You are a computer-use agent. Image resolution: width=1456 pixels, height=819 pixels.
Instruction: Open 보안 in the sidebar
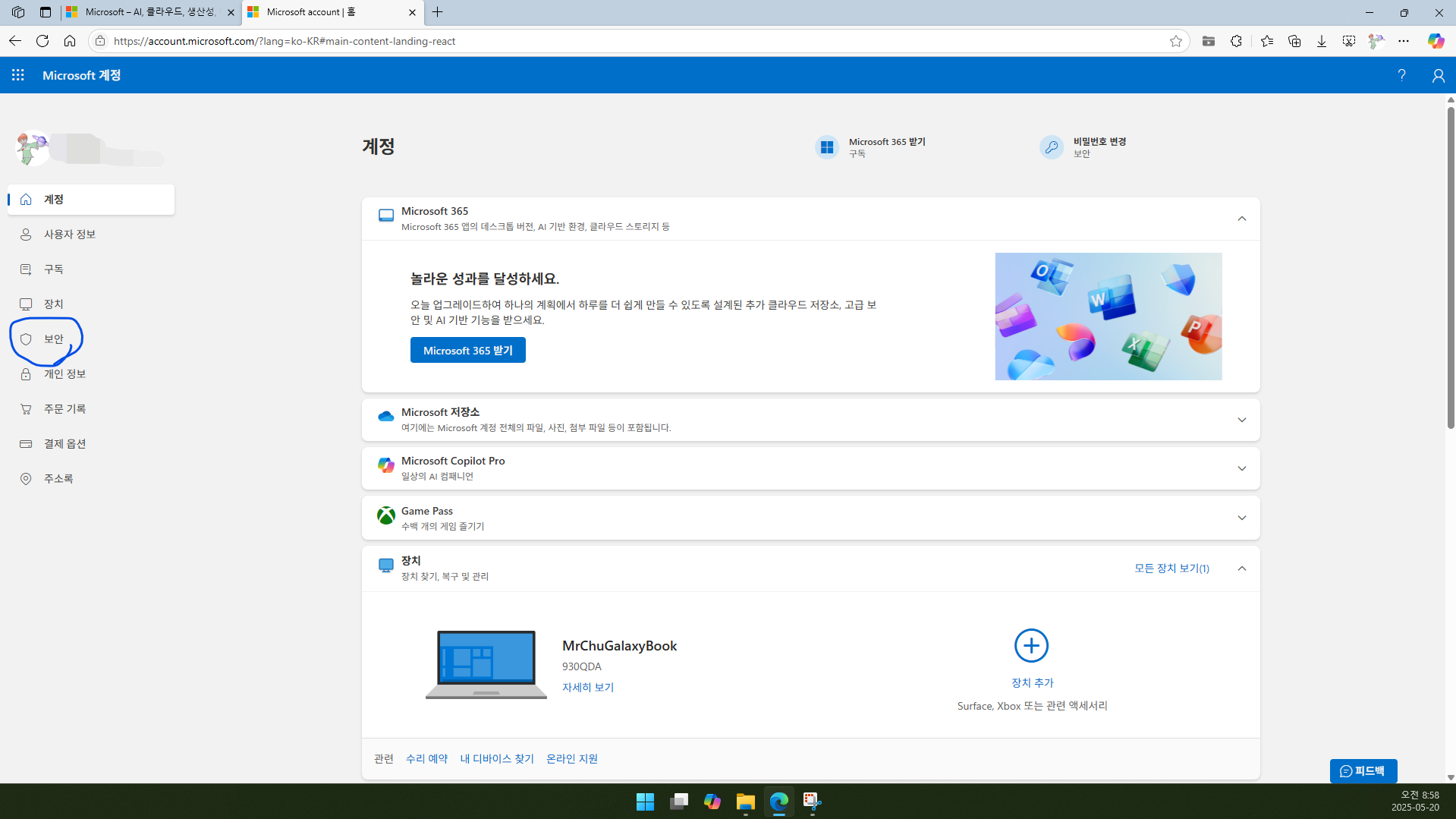[91, 339]
